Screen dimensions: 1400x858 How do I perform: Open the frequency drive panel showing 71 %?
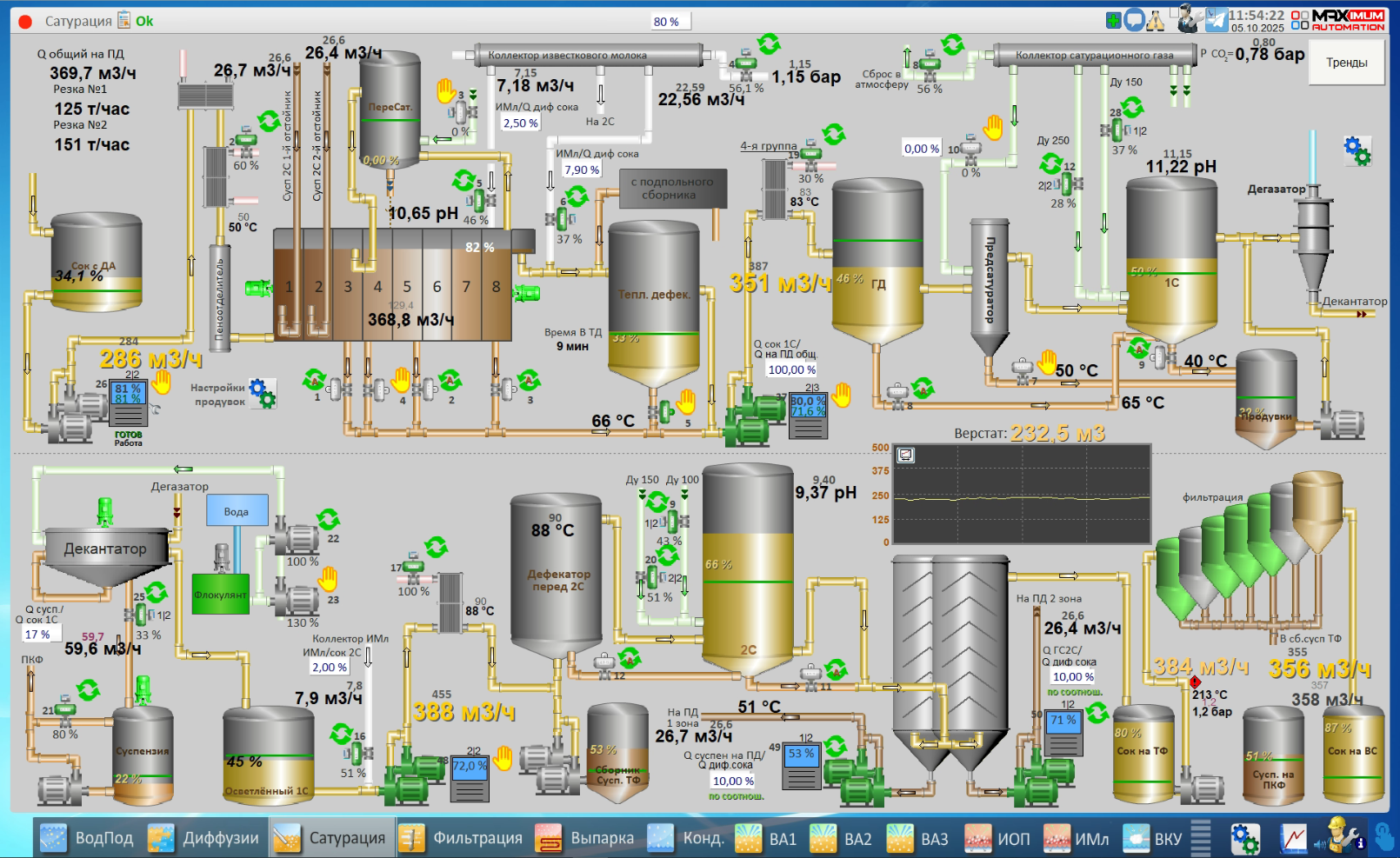(1063, 732)
